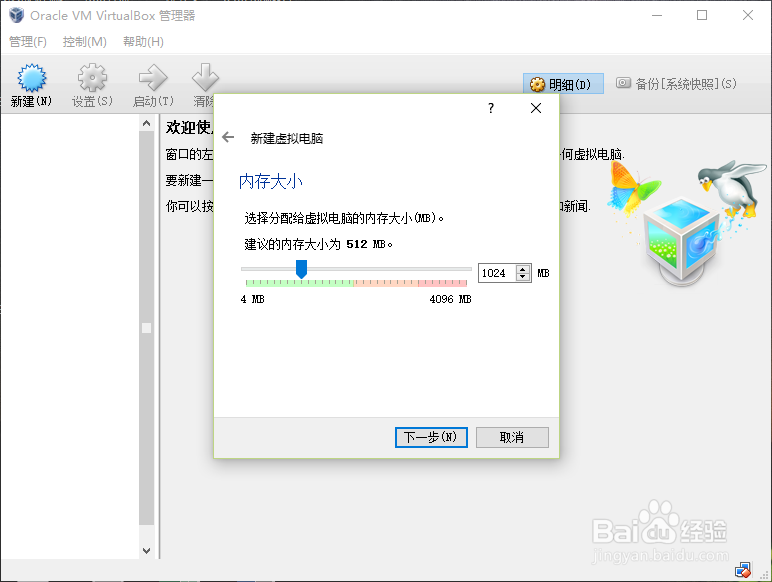Select the Details (明细) view button
772x582 pixels.
pos(563,84)
